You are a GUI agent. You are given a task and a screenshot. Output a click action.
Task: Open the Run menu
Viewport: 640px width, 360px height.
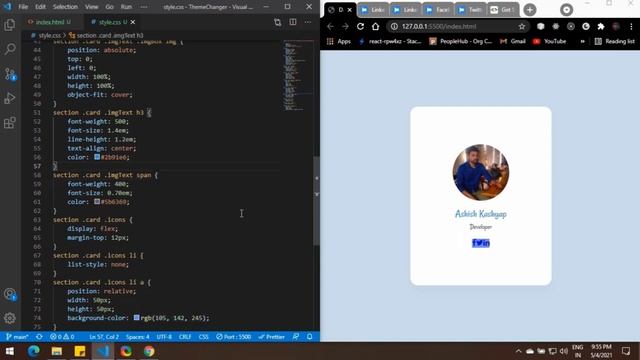click(x=126, y=7)
